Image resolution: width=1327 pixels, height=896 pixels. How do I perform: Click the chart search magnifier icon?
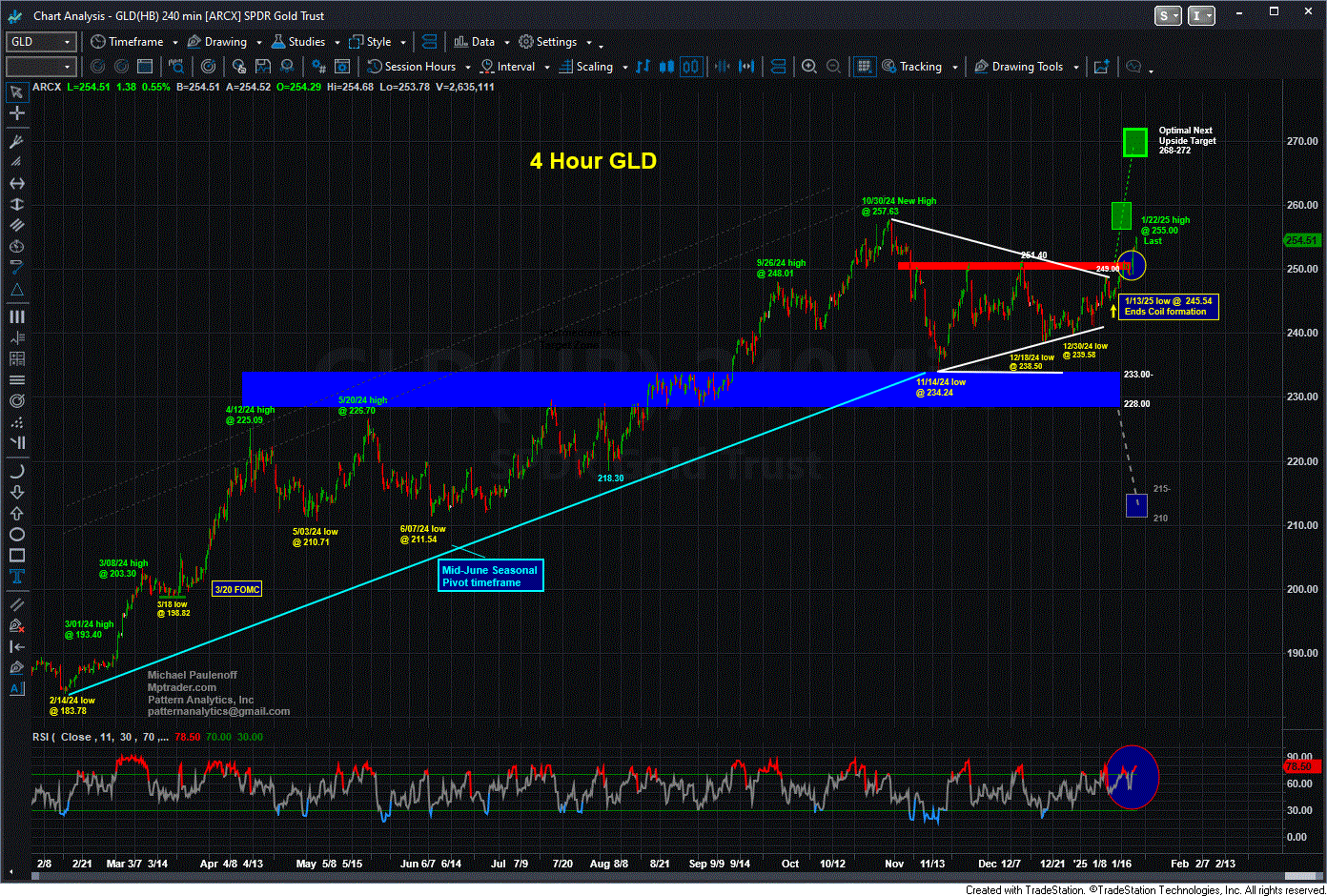pos(176,67)
